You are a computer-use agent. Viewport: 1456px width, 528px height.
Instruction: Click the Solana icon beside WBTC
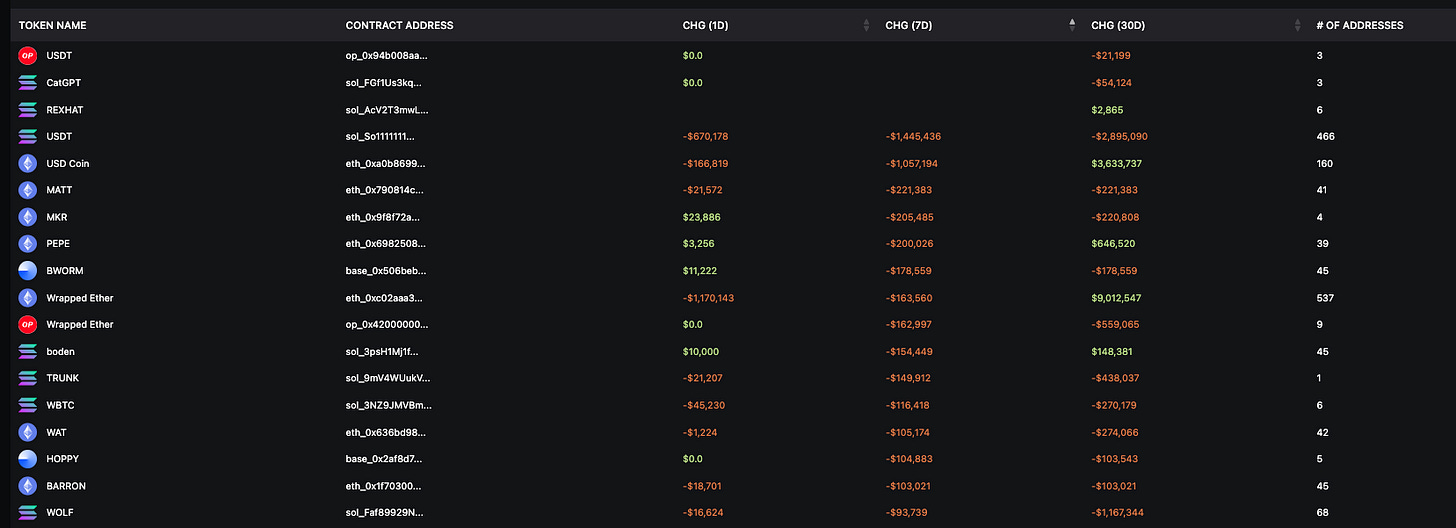point(27,406)
